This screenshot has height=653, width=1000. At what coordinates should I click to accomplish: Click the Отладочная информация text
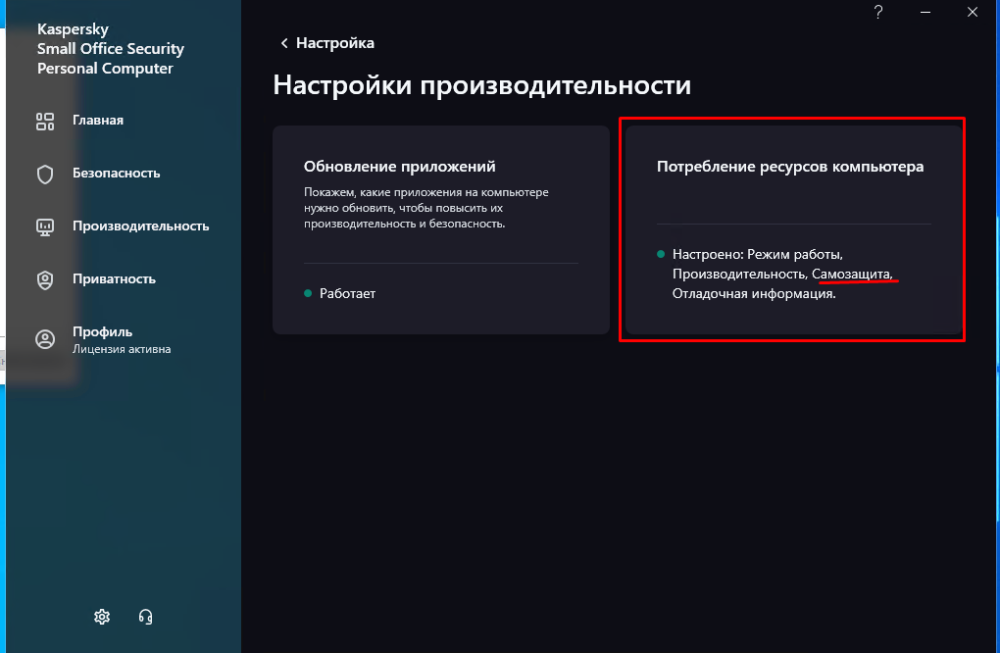[754, 293]
